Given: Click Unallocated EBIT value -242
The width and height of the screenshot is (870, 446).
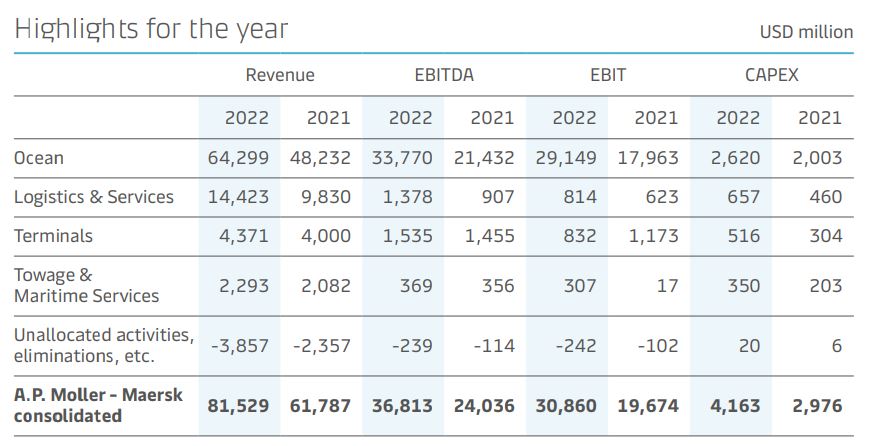Looking at the screenshot, I should tap(576, 346).
